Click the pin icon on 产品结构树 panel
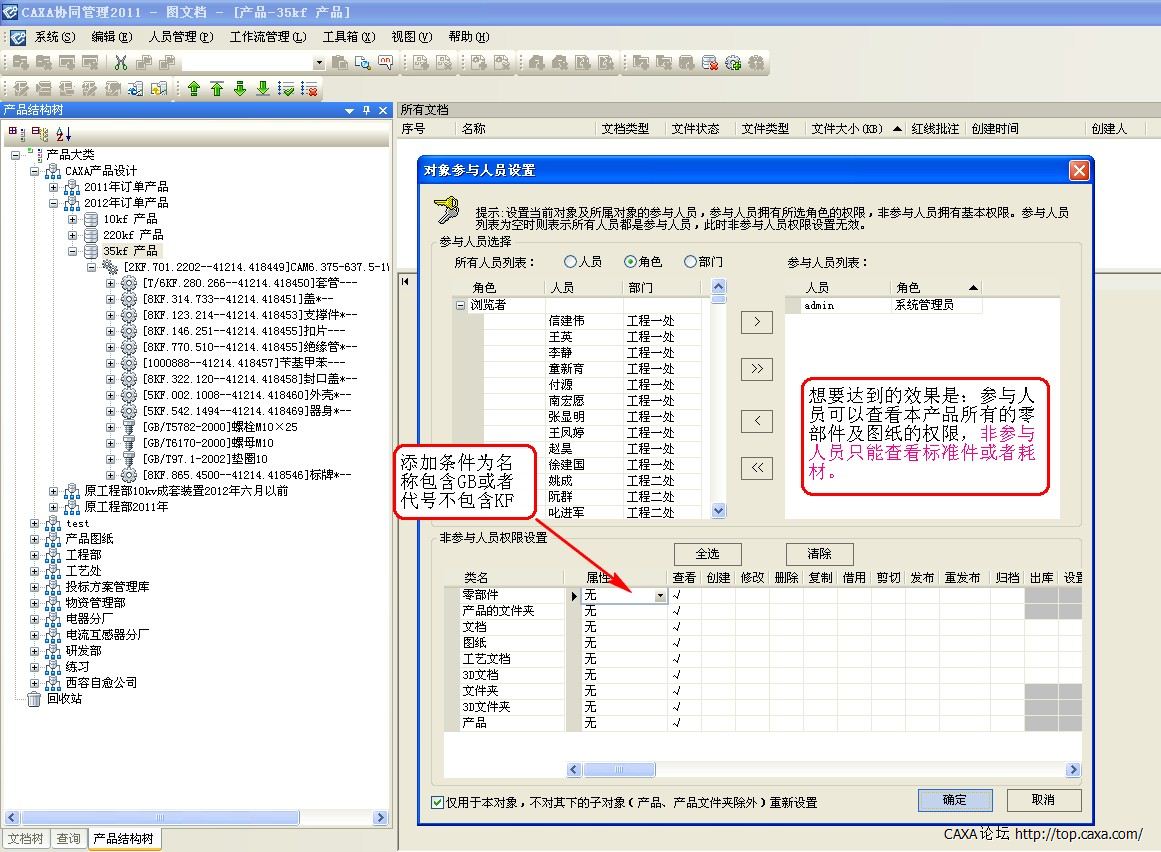1161x852 pixels. [x=366, y=111]
